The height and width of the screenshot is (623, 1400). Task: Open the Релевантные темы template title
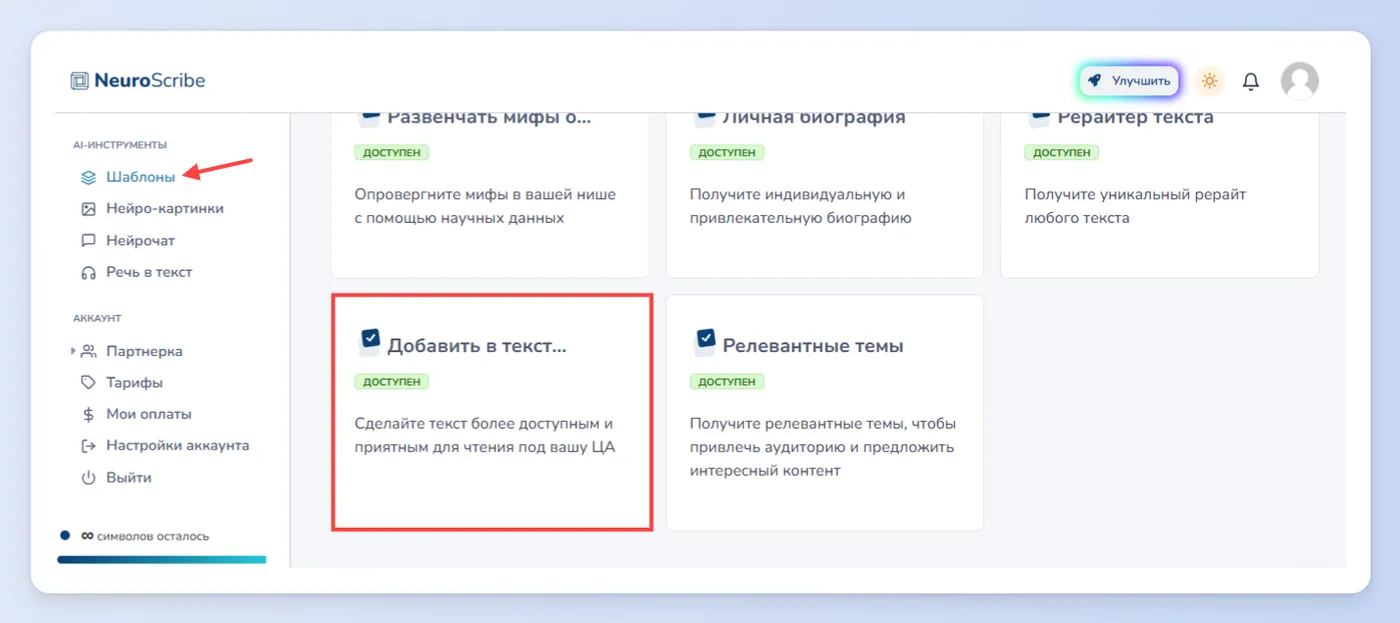tap(813, 346)
